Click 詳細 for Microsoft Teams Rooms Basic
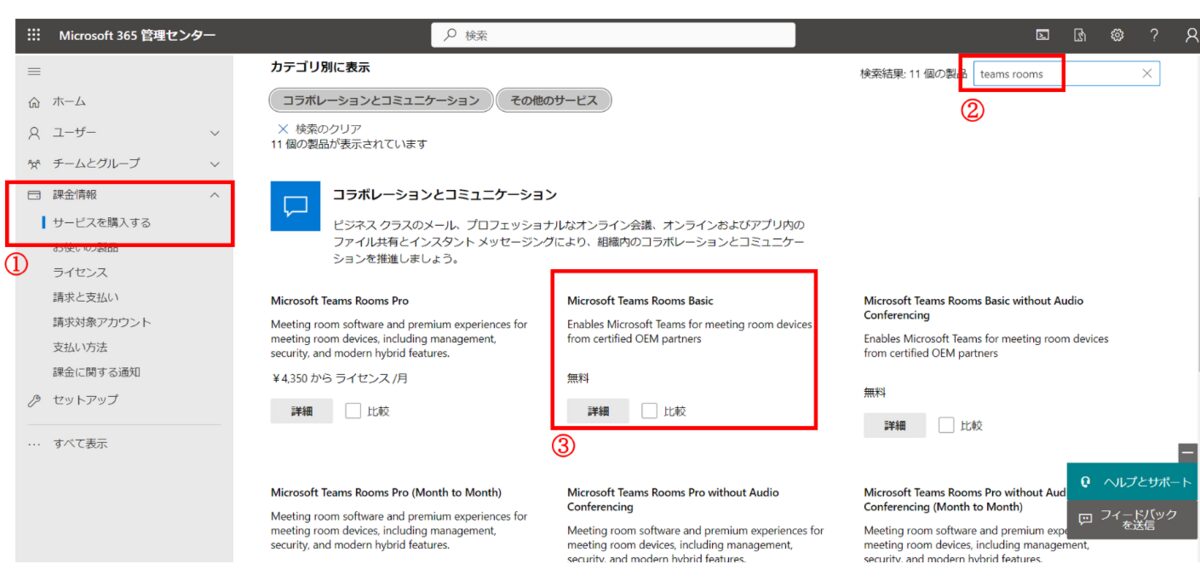The image size is (1200, 581). point(598,411)
